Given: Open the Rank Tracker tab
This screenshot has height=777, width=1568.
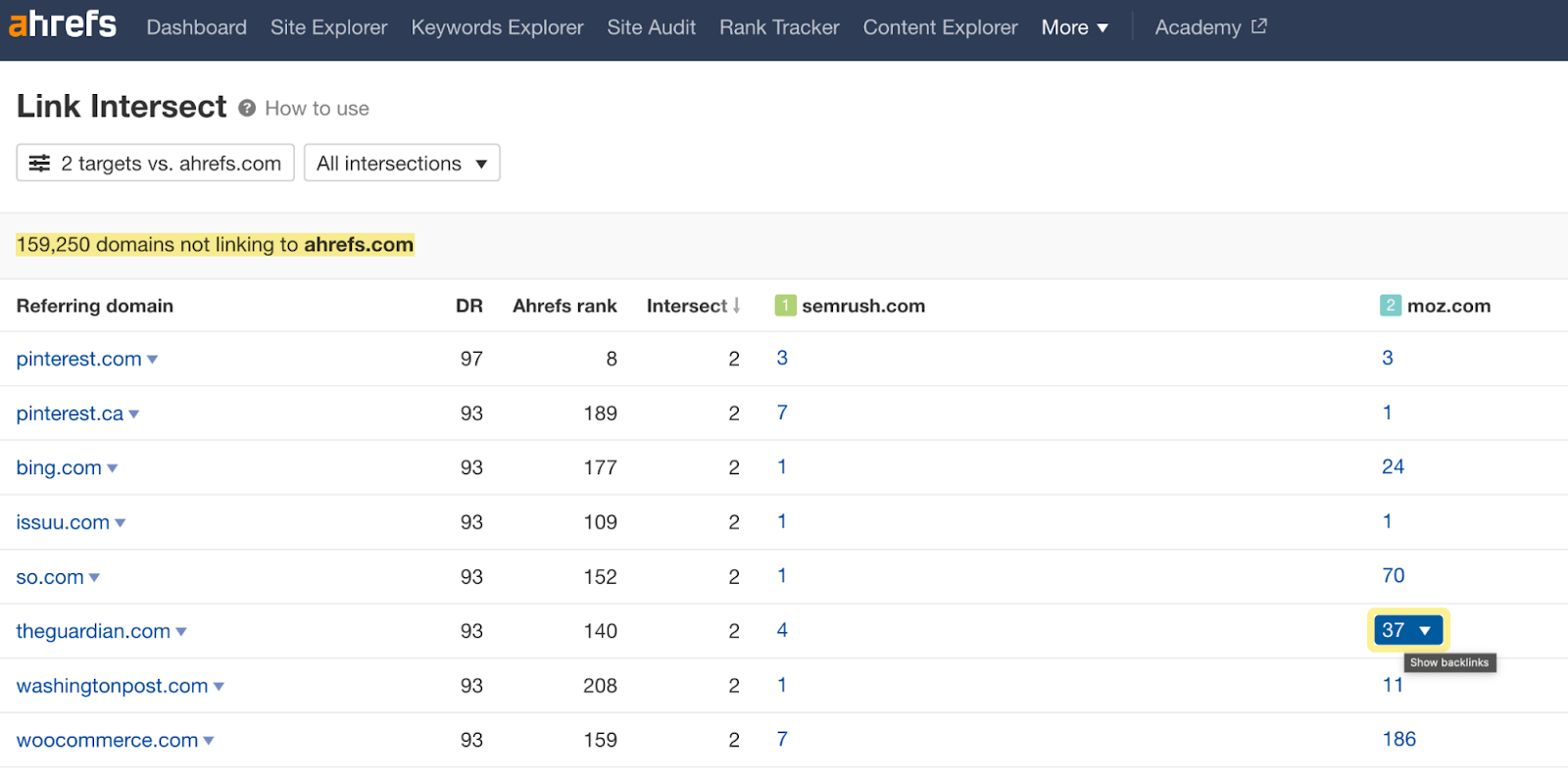Looking at the screenshot, I should click(x=779, y=27).
